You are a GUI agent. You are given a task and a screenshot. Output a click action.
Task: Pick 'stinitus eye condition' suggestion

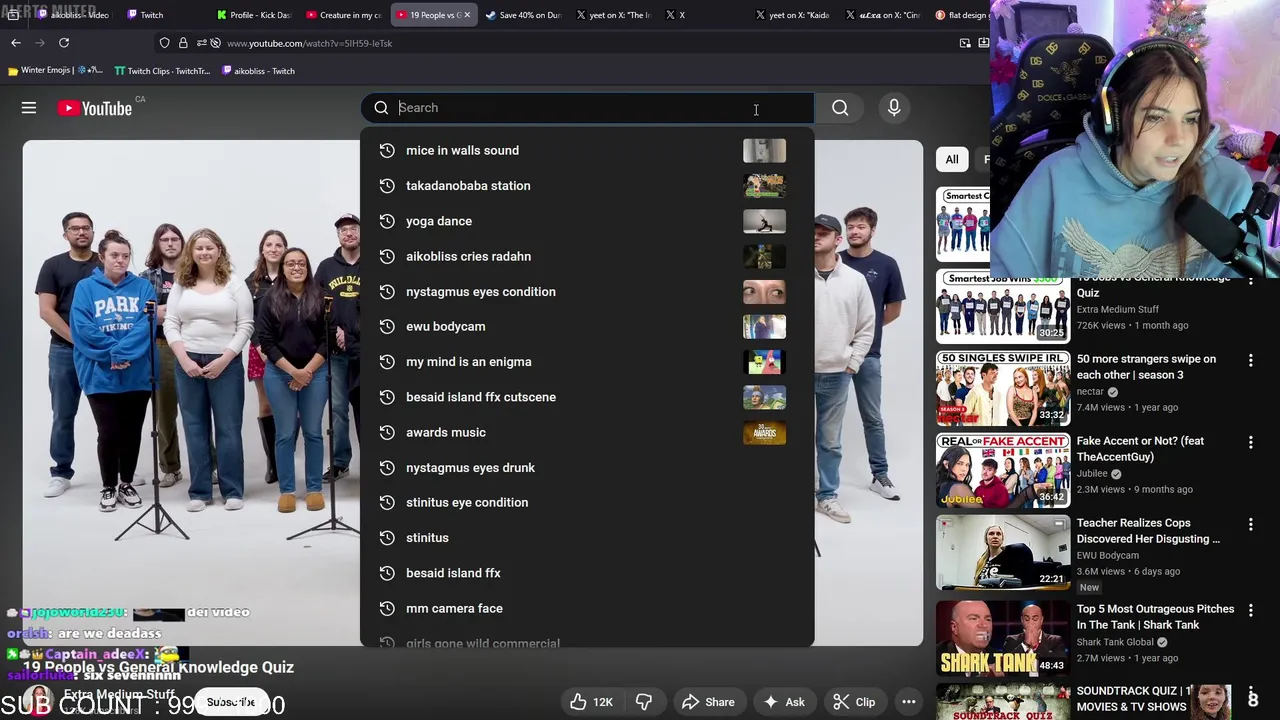tap(587, 502)
